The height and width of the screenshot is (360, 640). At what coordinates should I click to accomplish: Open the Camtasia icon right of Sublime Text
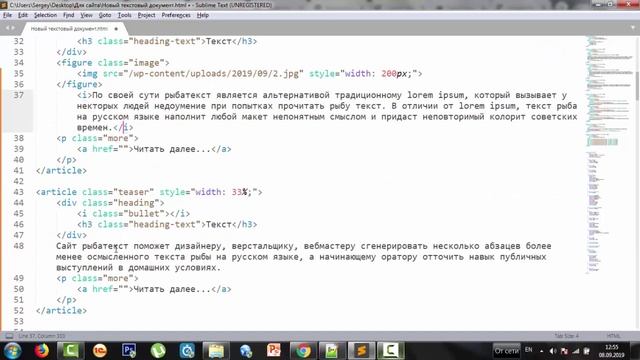391,351
